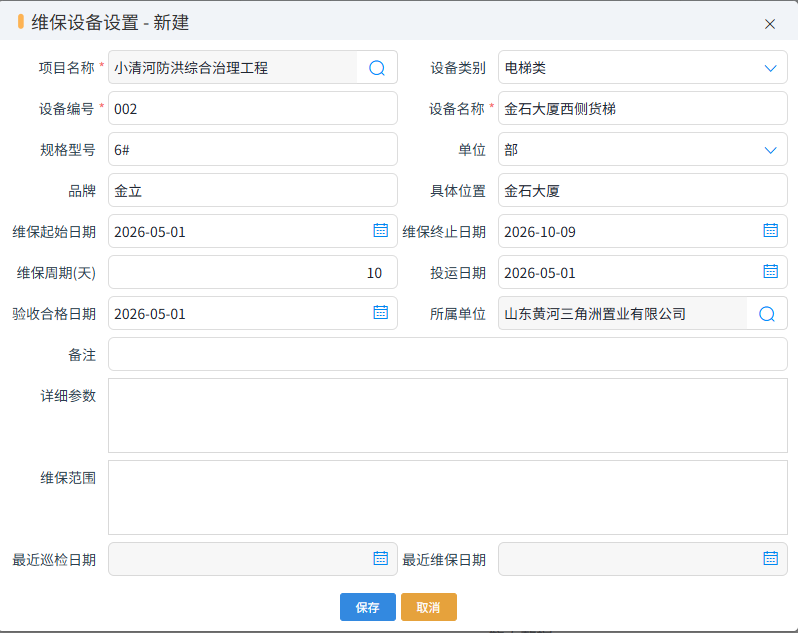Click the 保存 button
The height and width of the screenshot is (633, 798).
pos(367,607)
